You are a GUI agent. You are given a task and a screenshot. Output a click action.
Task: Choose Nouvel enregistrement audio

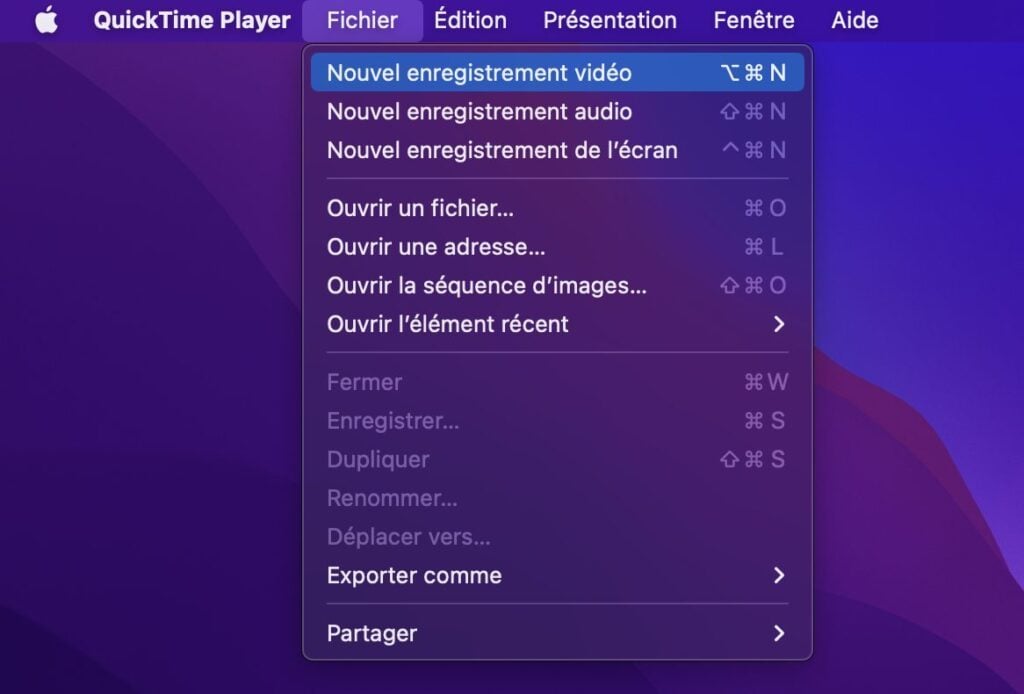(x=557, y=112)
